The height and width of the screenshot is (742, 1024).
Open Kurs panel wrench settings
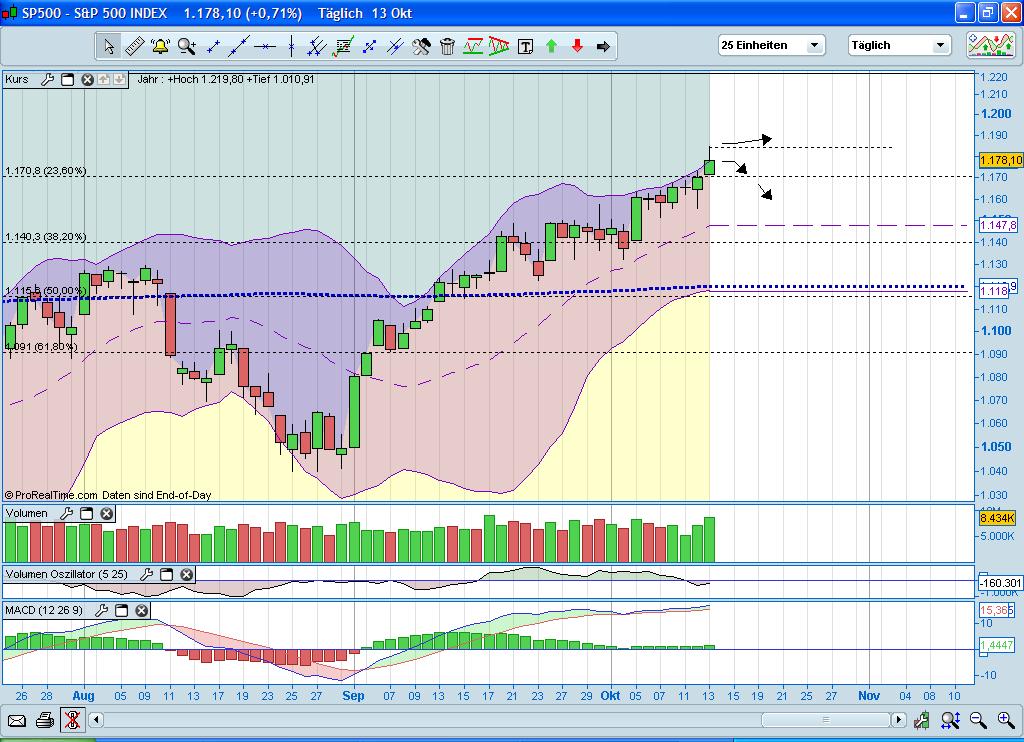click(47, 80)
